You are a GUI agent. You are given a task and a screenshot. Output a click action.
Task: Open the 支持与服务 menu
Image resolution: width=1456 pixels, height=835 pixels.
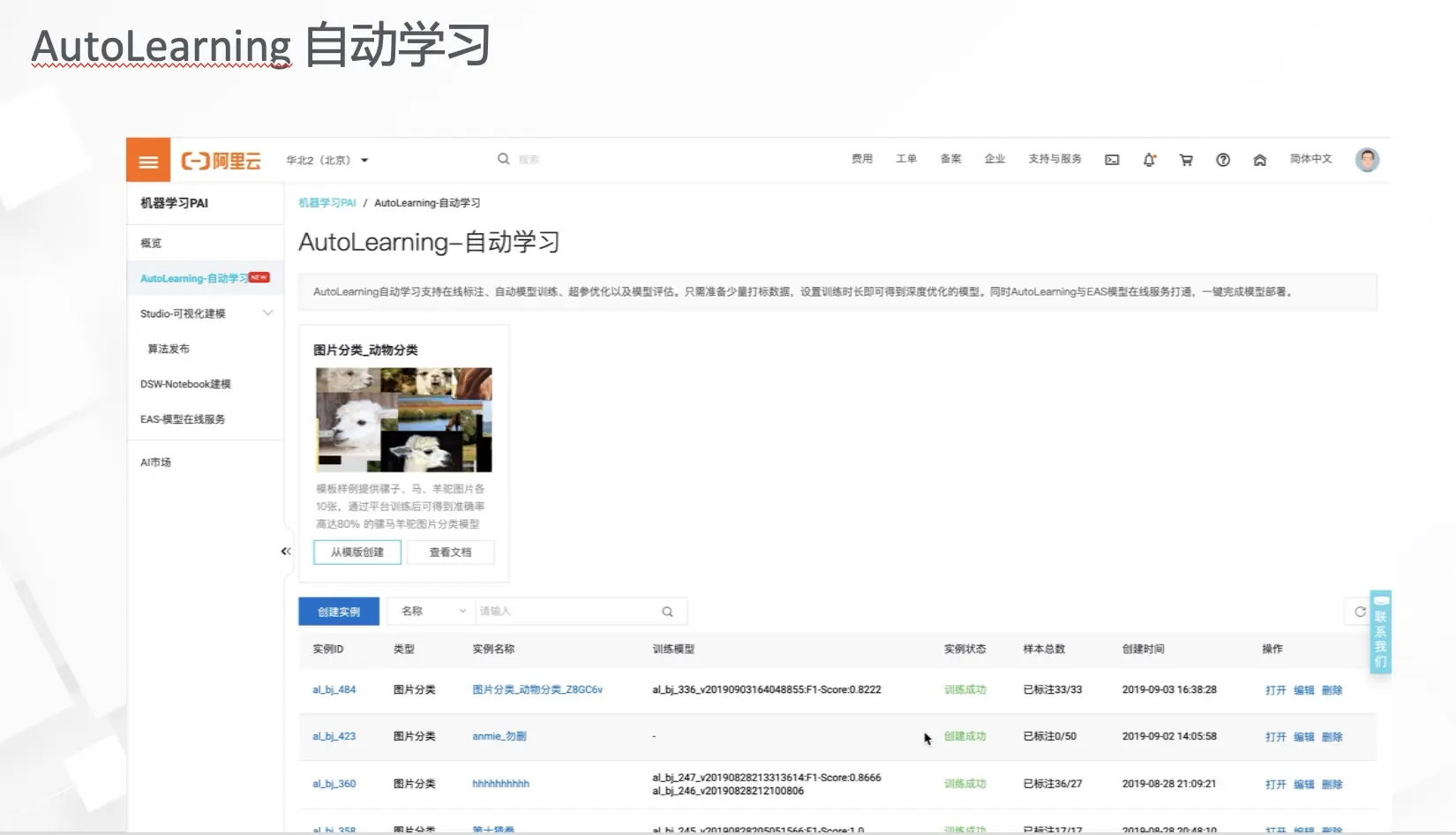pos(1054,159)
